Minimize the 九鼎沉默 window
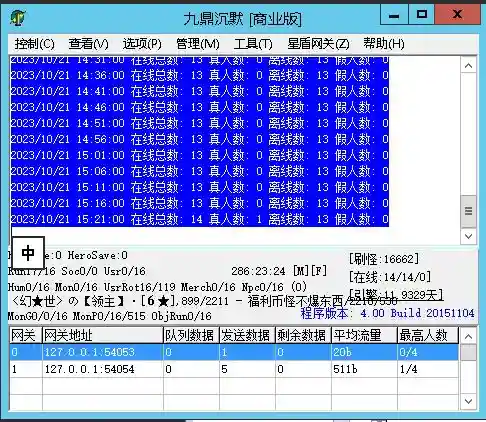486x422 pixels. (x=394, y=15)
